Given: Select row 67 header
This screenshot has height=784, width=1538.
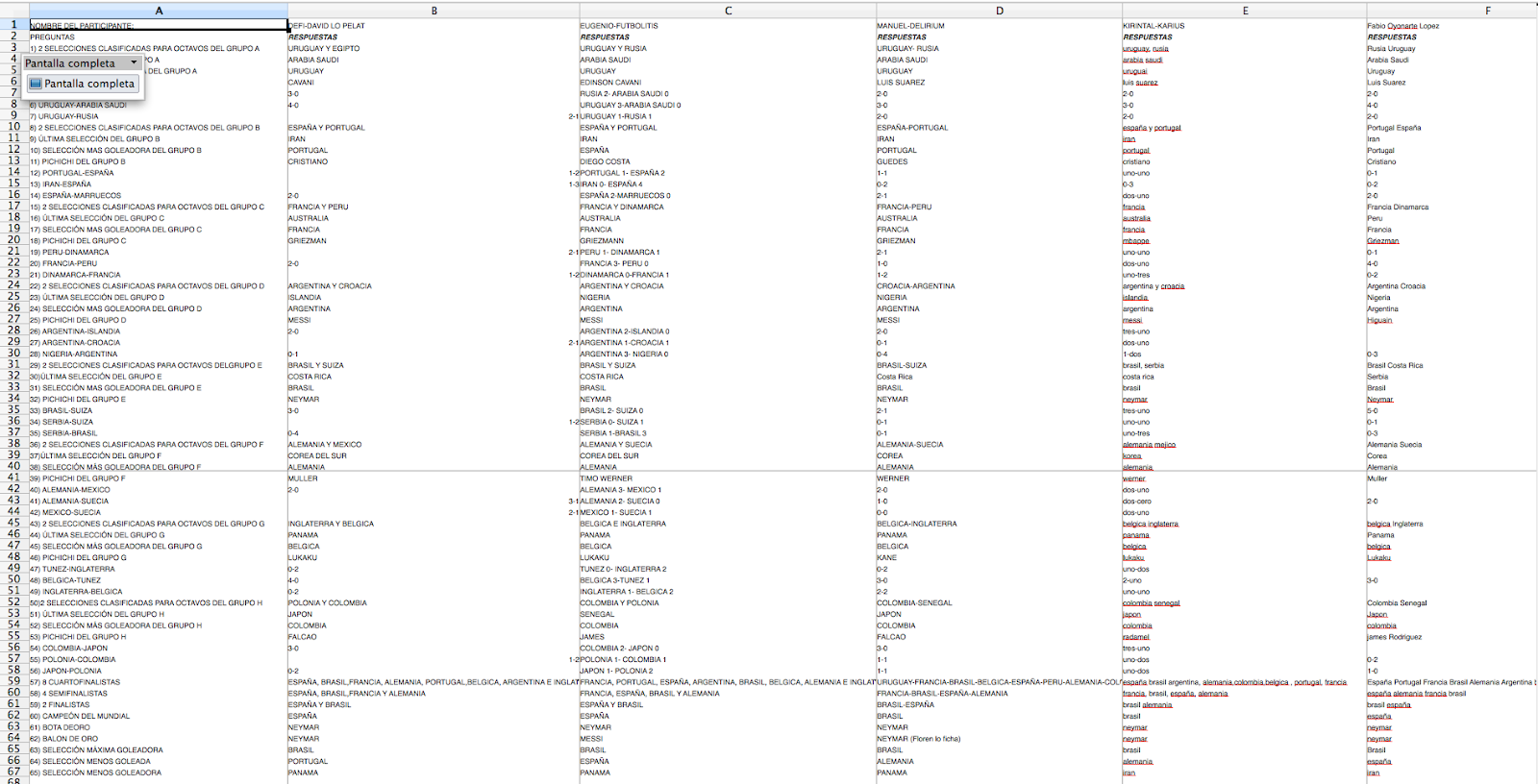Looking at the screenshot, I should 13,772.
